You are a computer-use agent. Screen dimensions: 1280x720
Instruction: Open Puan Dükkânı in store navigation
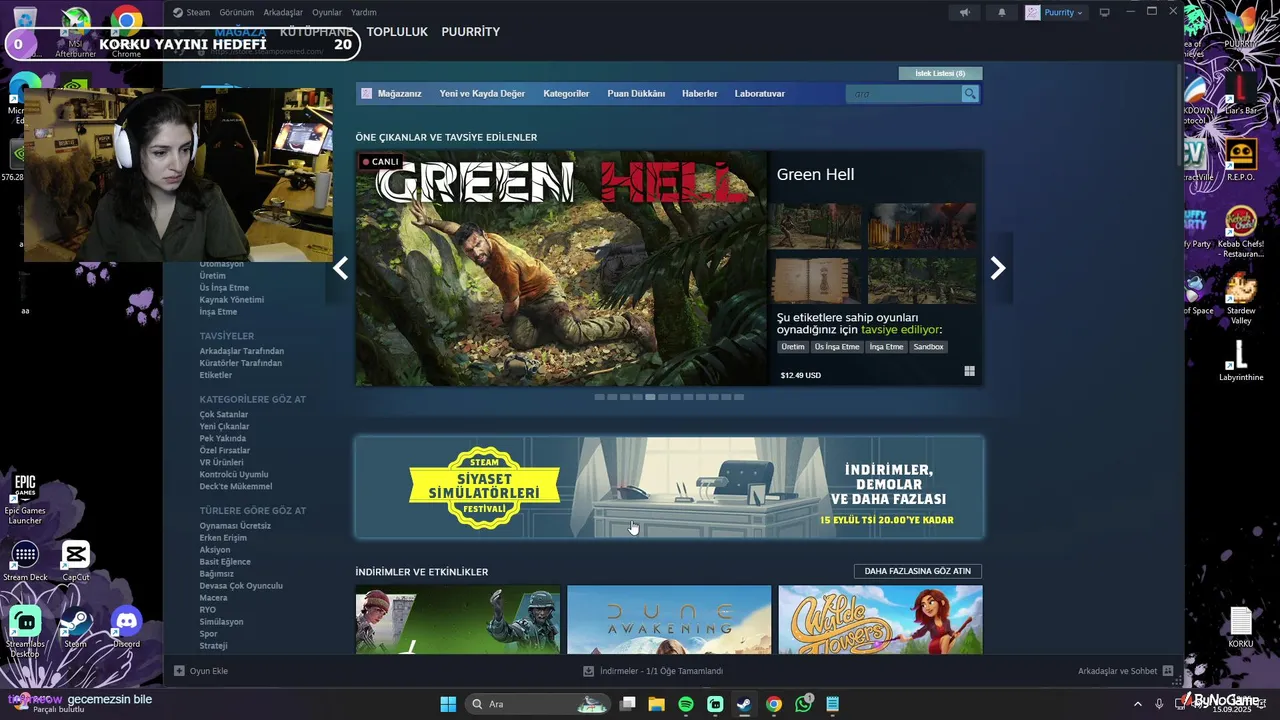click(636, 93)
